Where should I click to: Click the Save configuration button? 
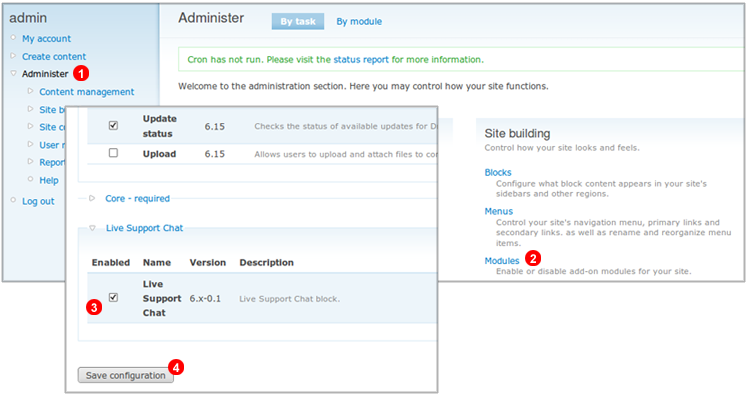click(126, 375)
